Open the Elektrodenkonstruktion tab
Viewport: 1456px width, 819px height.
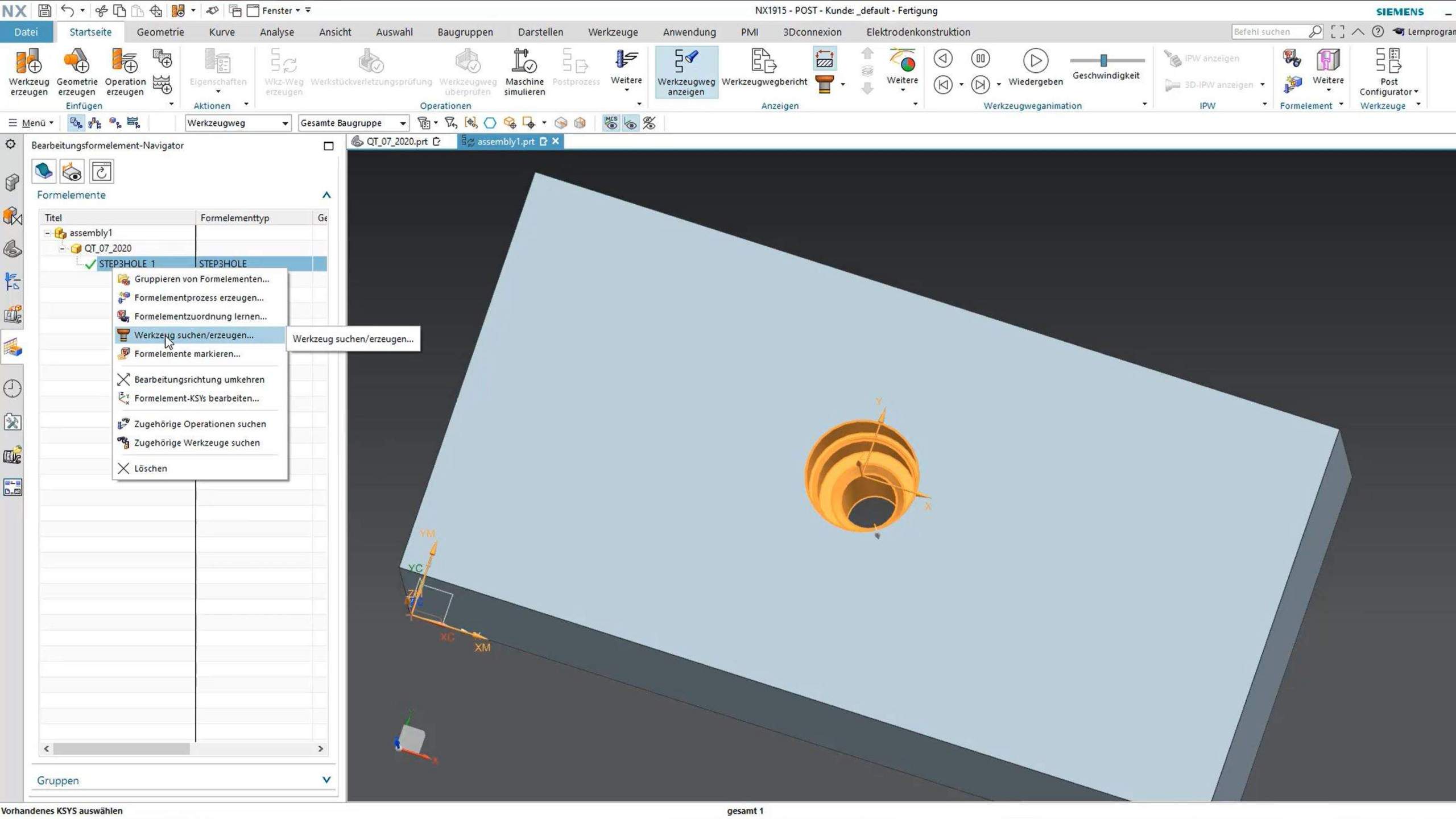pos(918,32)
